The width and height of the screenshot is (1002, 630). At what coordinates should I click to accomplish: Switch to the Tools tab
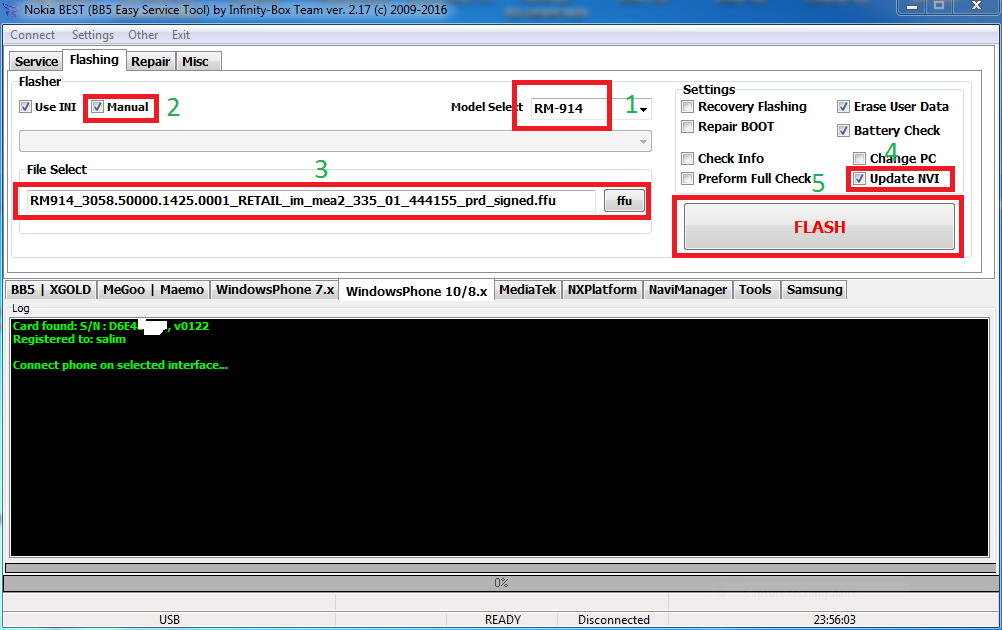[x=755, y=289]
